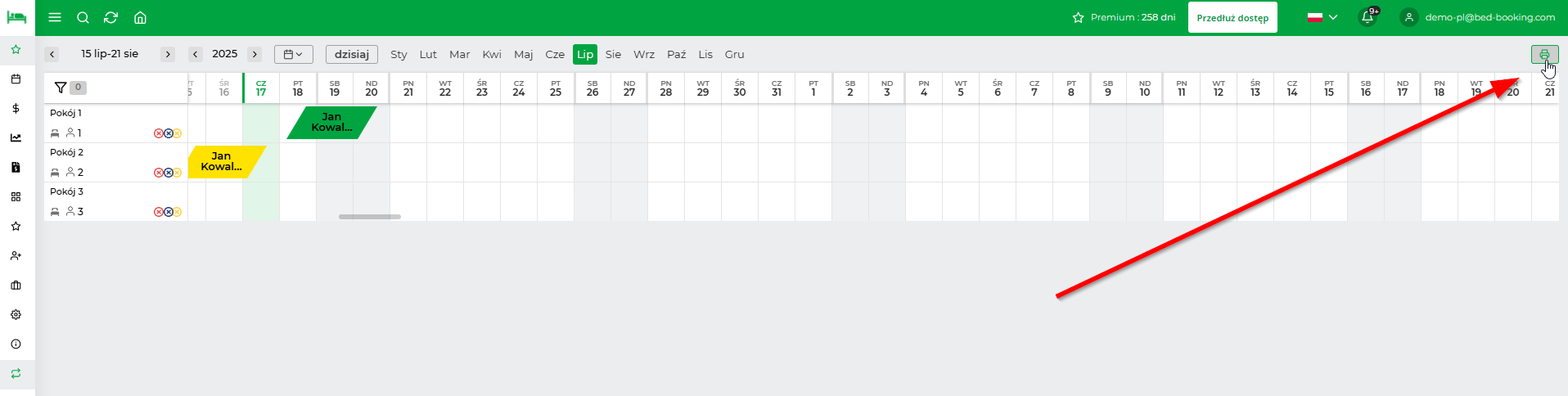This screenshot has height=396, width=1568.
Task: Go to the home icon
Action: coord(140,17)
